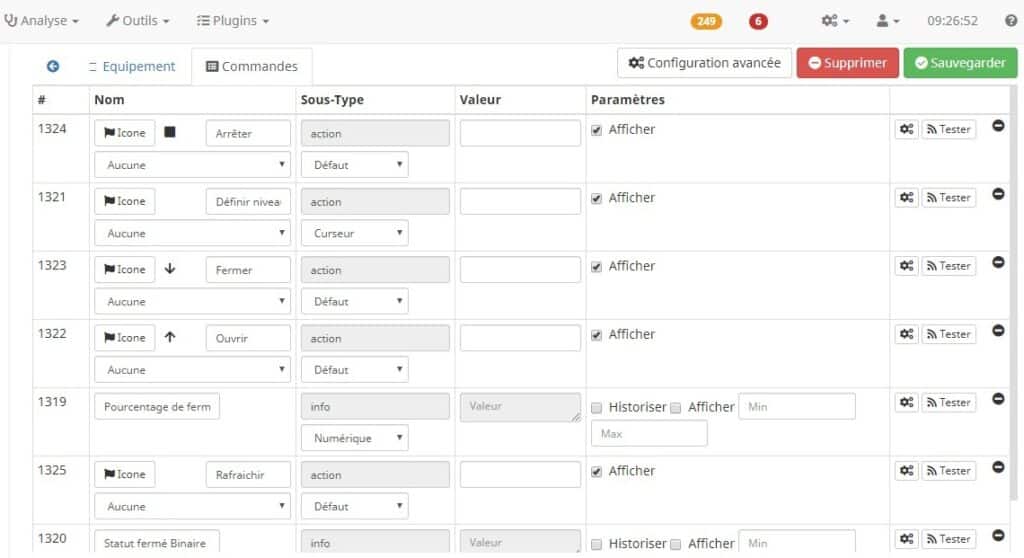The image size is (1024, 558).
Task: Open the help question mark icon
Action: pos(1010,20)
